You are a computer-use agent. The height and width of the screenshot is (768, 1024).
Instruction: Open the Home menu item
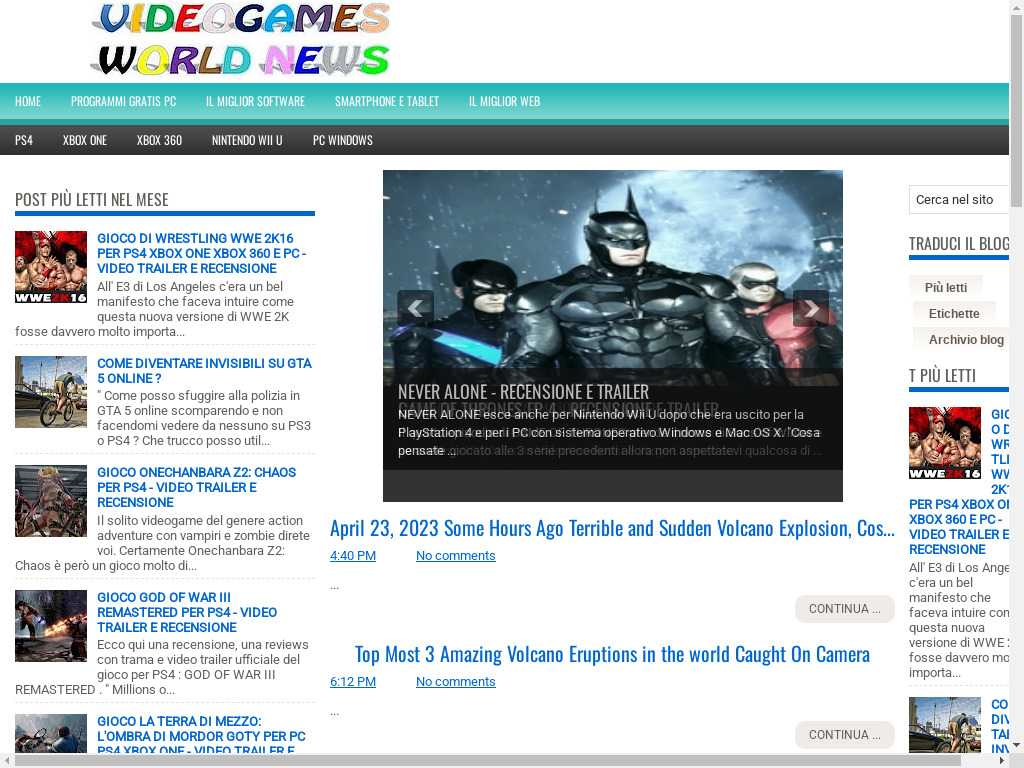point(28,101)
